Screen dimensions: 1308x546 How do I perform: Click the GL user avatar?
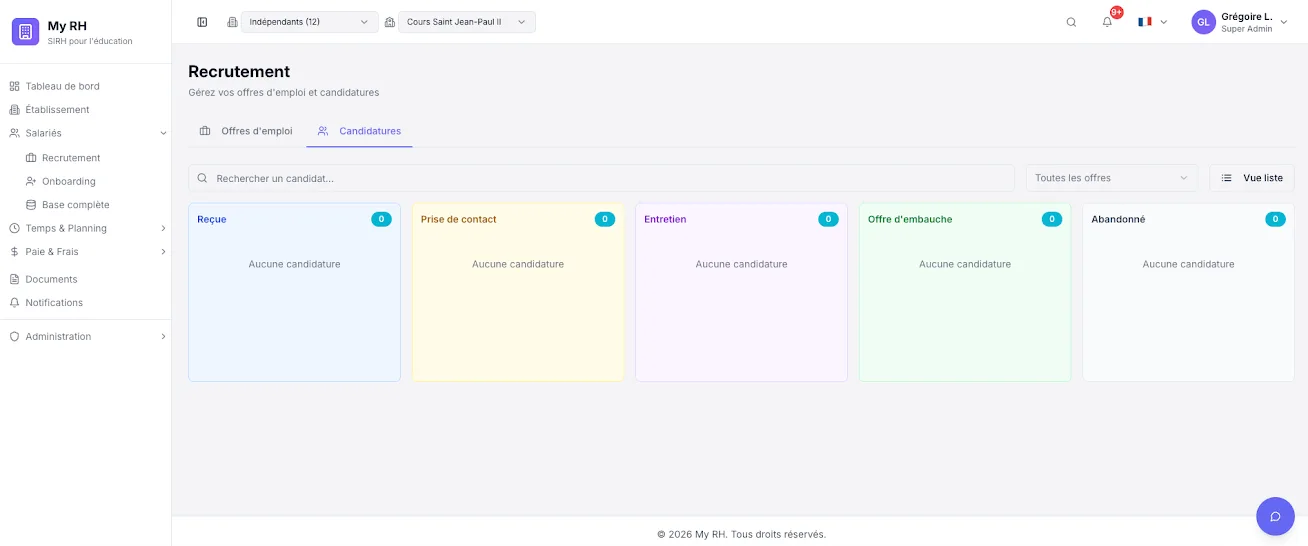[1203, 22]
